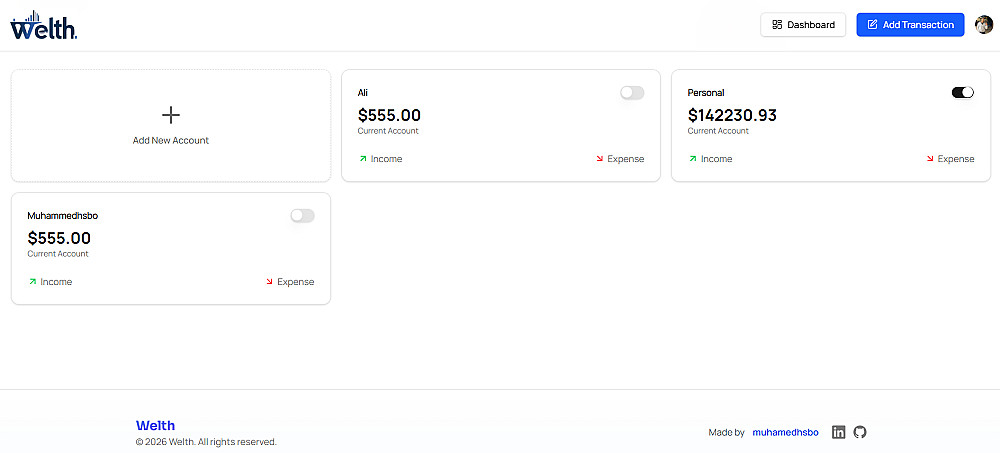Click the green income arrow on Muhammedhsbo card
Image resolution: width=1000 pixels, height=453 pixels.
pos(32,281)
